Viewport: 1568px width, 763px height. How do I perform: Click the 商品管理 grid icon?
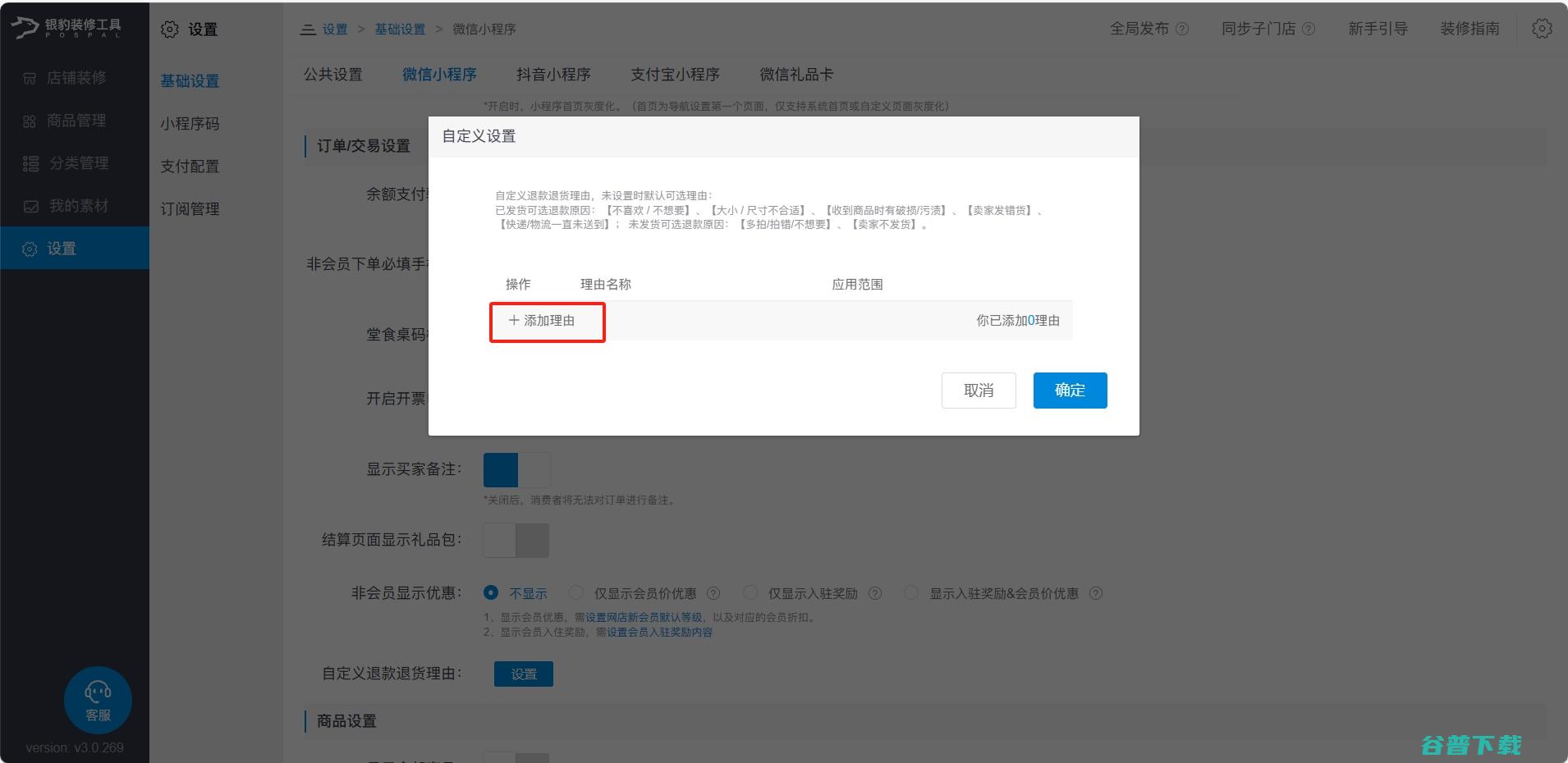(x=30, y=121)
